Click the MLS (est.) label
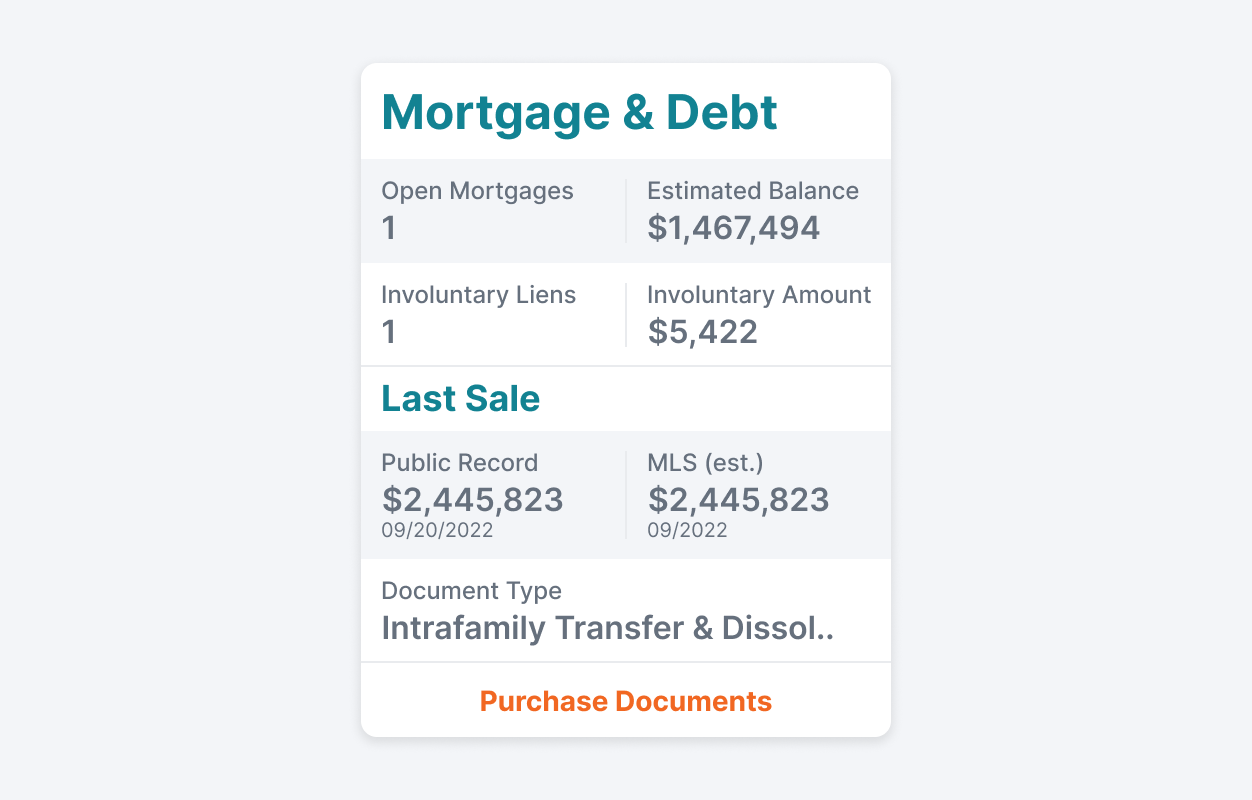Screen dimensions: 1252x800 coord(703,463)
